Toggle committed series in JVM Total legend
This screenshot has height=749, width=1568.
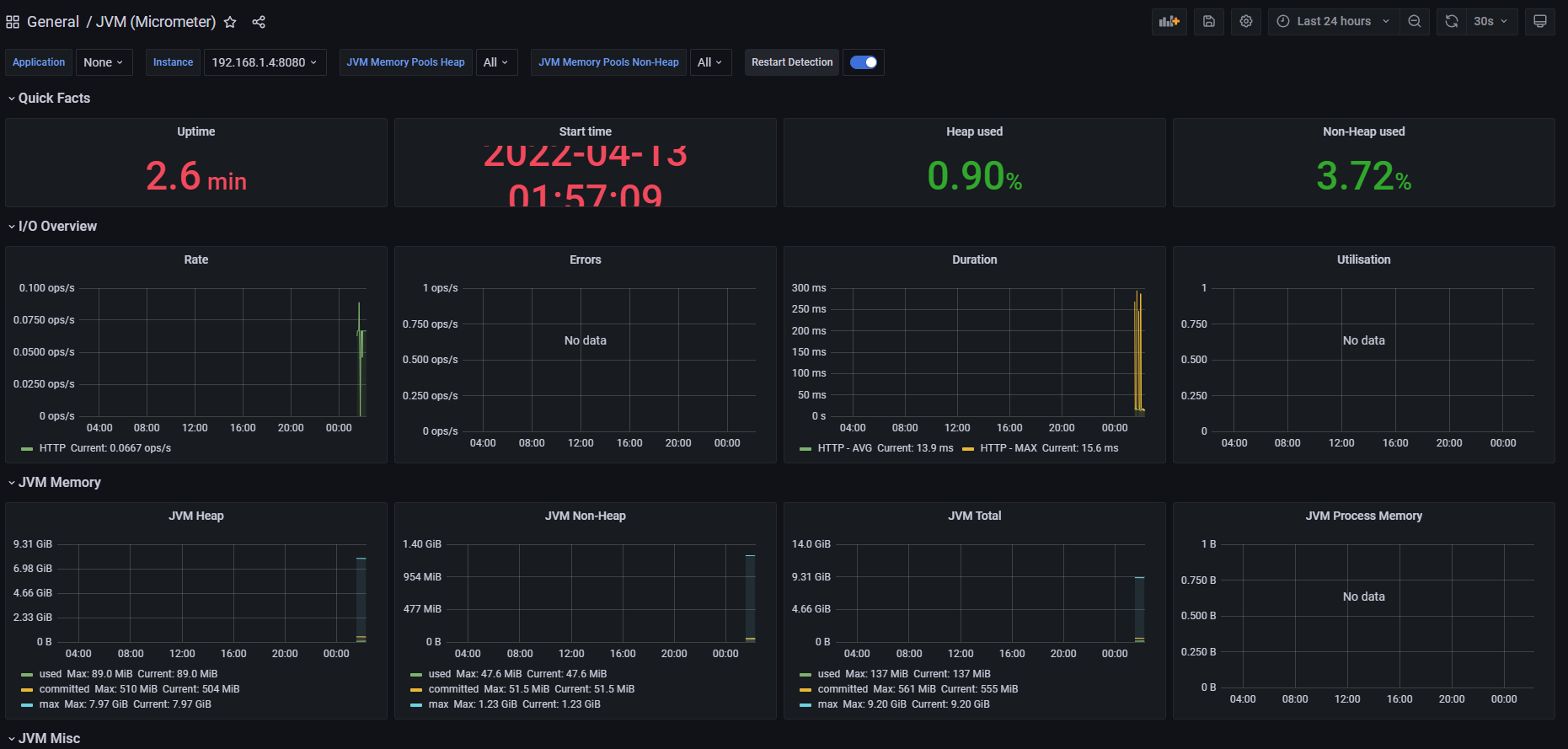(843, 689)
